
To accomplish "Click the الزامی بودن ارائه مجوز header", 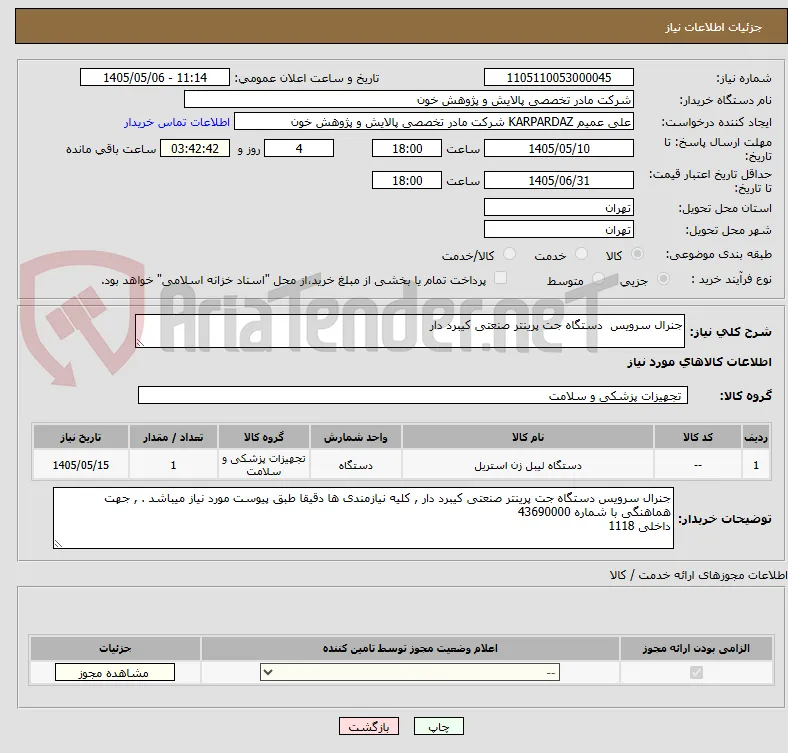I will click(x=696, y=648).
